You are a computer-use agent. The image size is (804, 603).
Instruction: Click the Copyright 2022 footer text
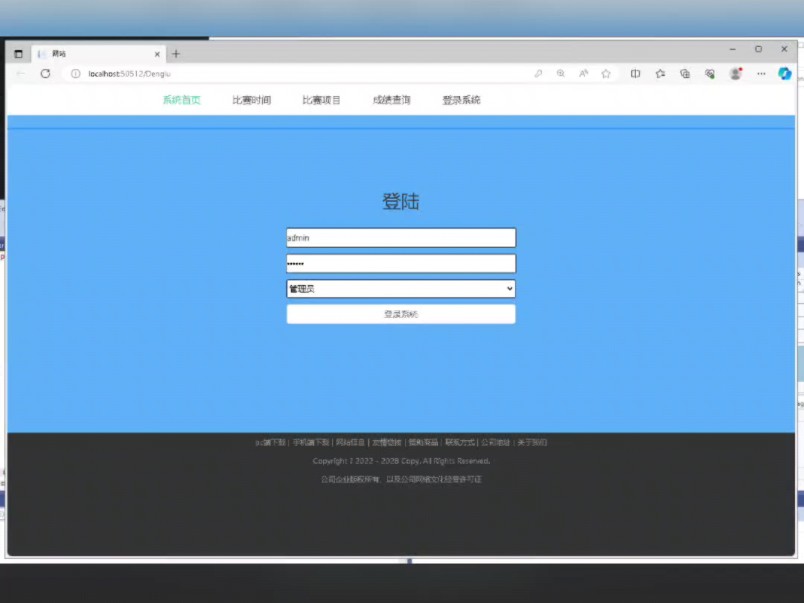coord(401,461)
